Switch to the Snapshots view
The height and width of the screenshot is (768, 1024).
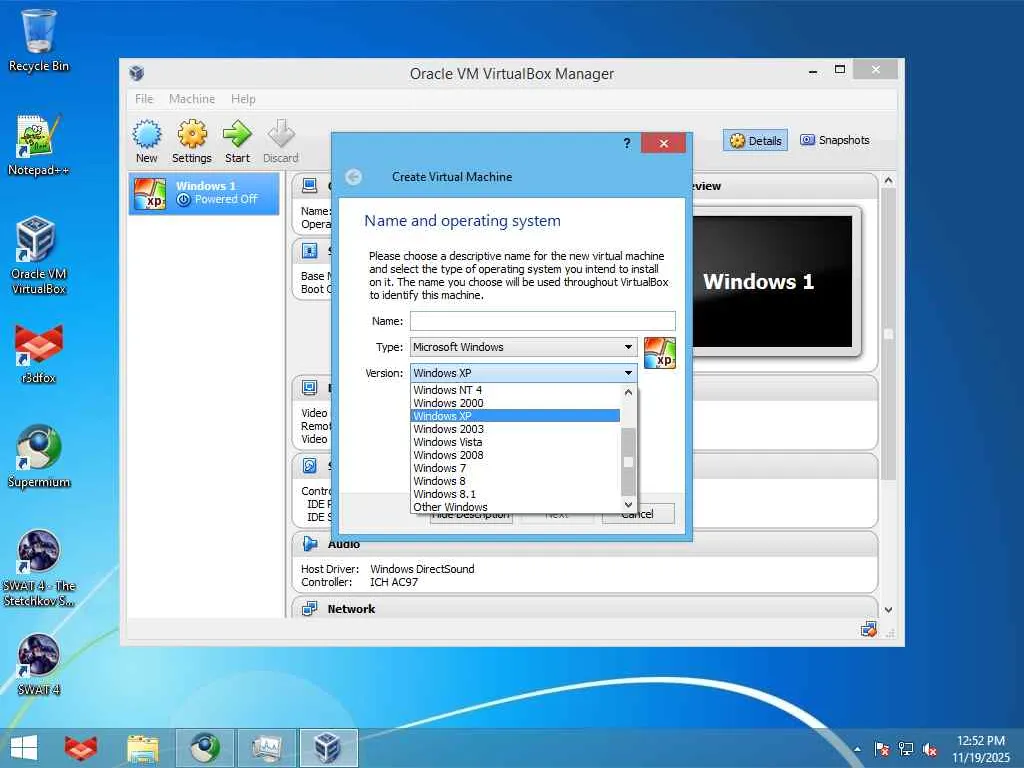click(x=835, y=140)
